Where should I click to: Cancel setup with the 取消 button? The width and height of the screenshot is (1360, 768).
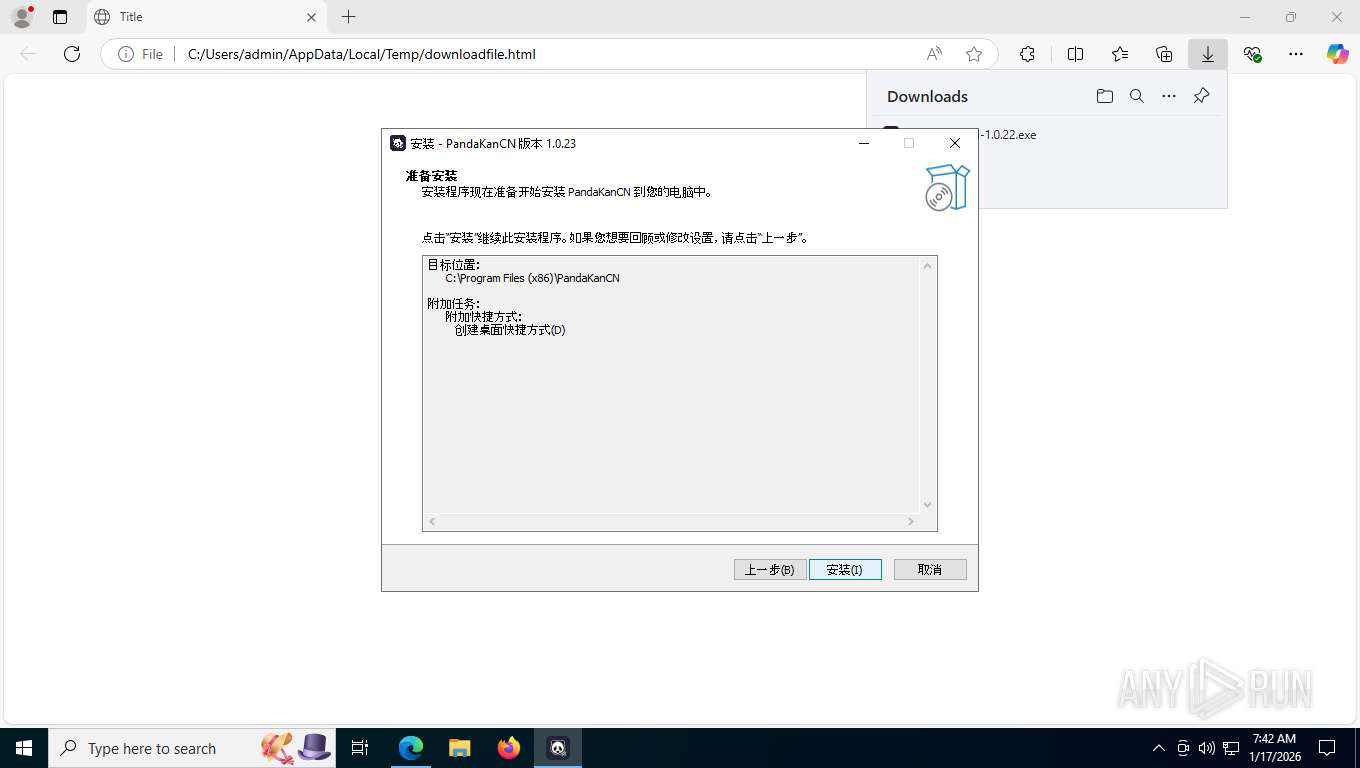930,569
